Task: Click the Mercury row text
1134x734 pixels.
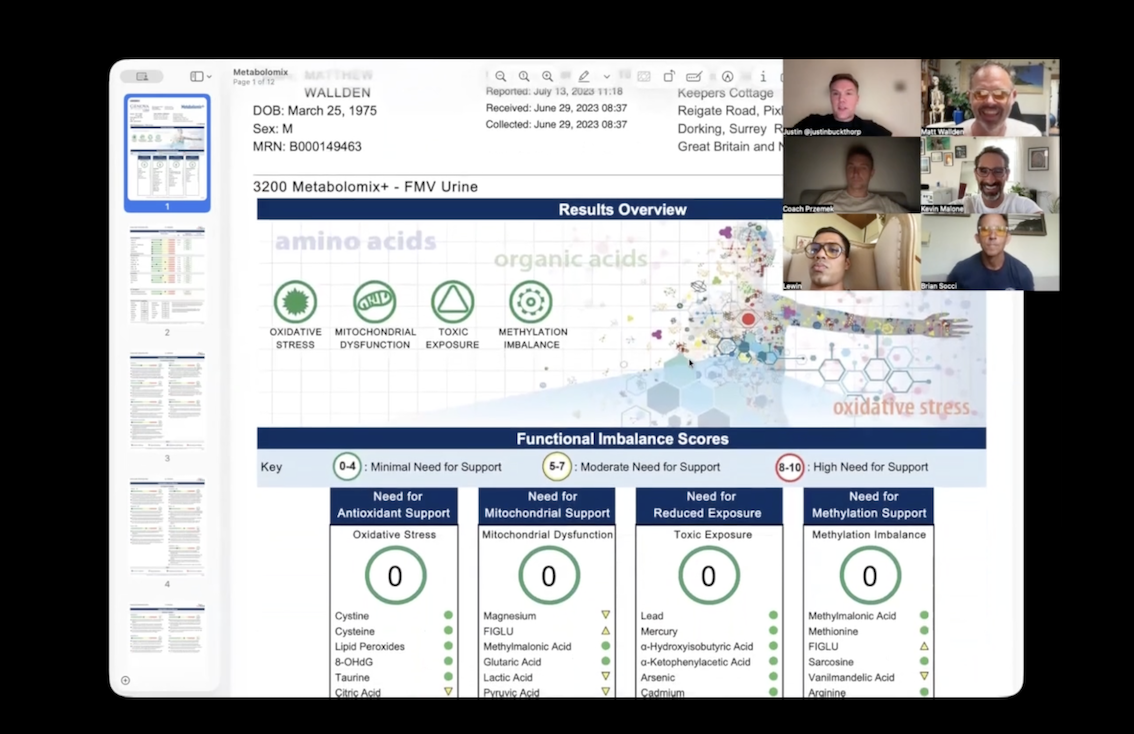Action: [659, 631]
